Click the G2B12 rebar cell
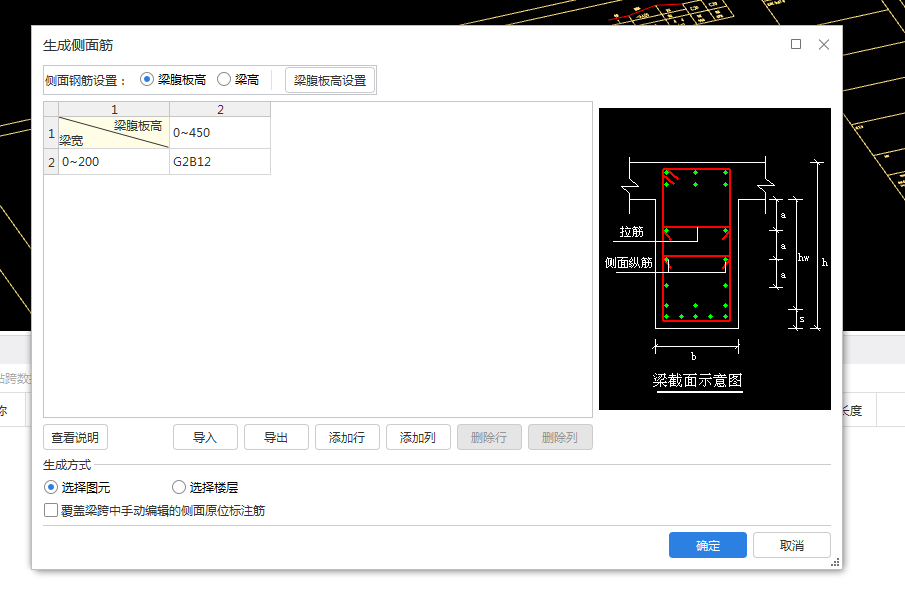The width and height of the screenshot is (905, 597). click(220, 162)
